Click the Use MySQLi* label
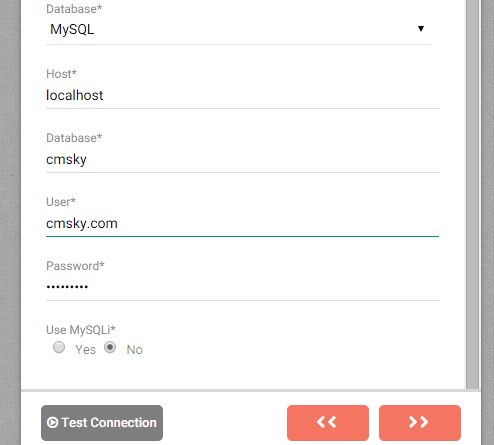 pyautogui.click(x=81, y=330)
